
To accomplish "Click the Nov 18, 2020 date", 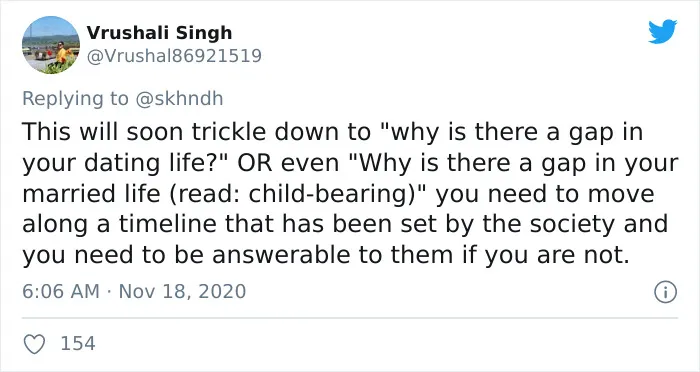I will [x=183, y=292].
